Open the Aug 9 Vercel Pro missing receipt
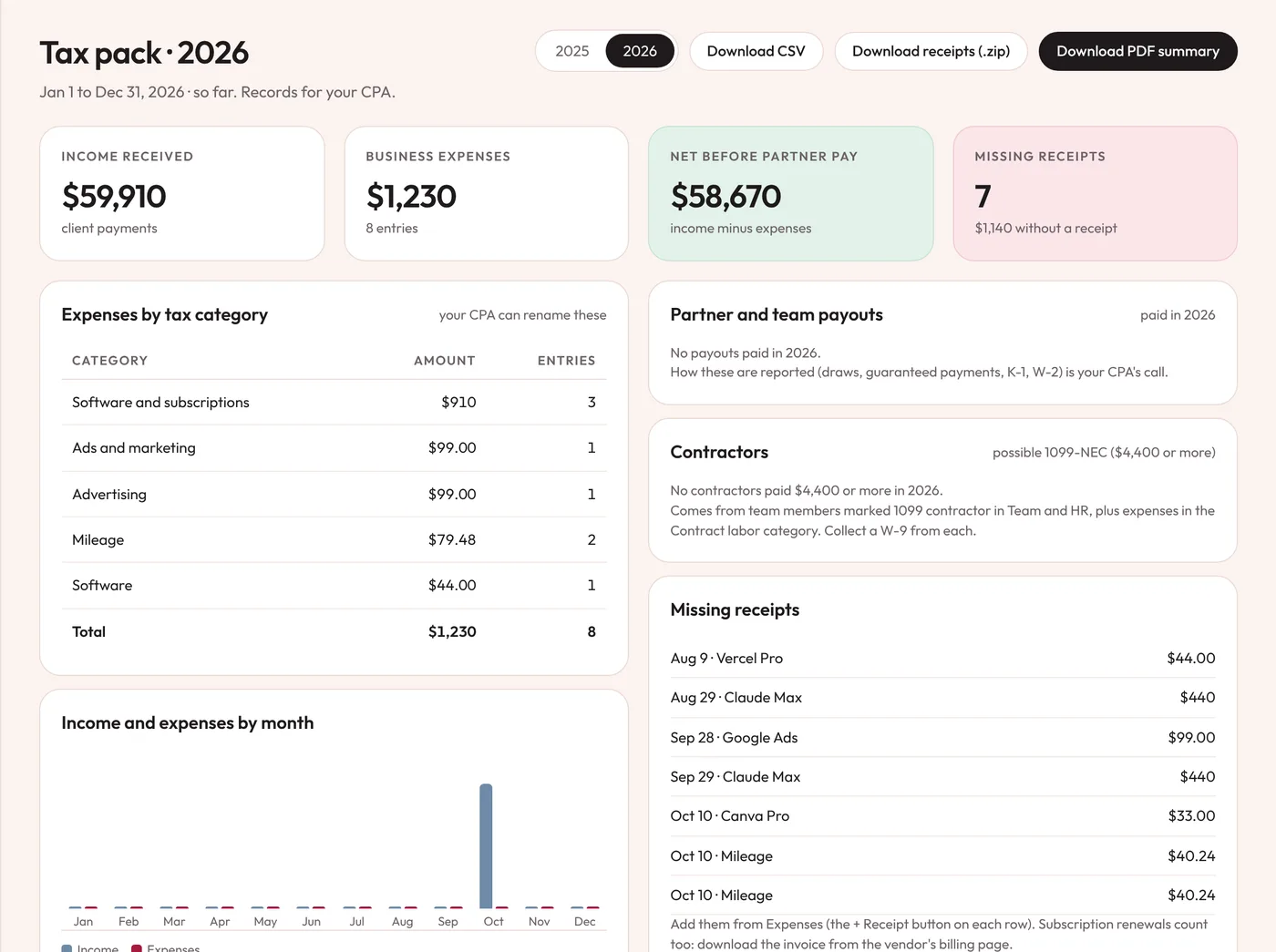Image resolution: width=1276 pixels, height=952 pixels. pyautogui.click(x=942, y=658)
